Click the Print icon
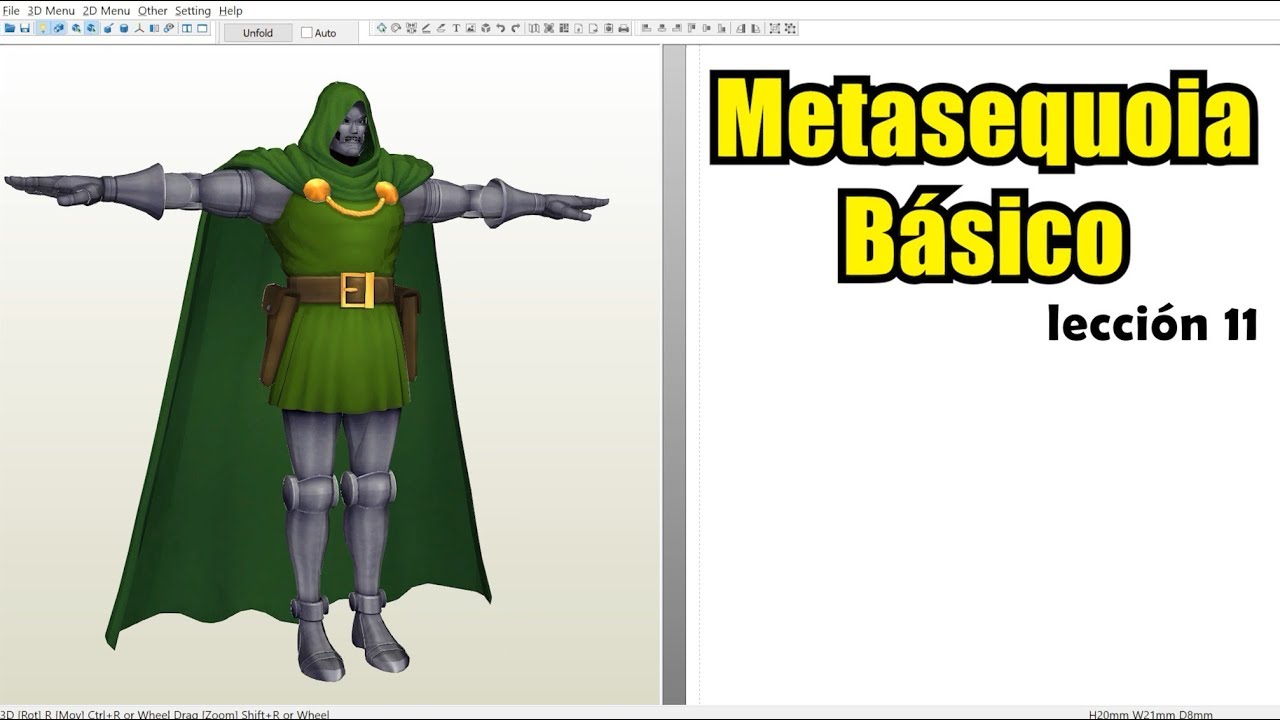Image resolution: width=1280 pixels, height=720 pixels. pyautogui.click(x=624, y=28)
